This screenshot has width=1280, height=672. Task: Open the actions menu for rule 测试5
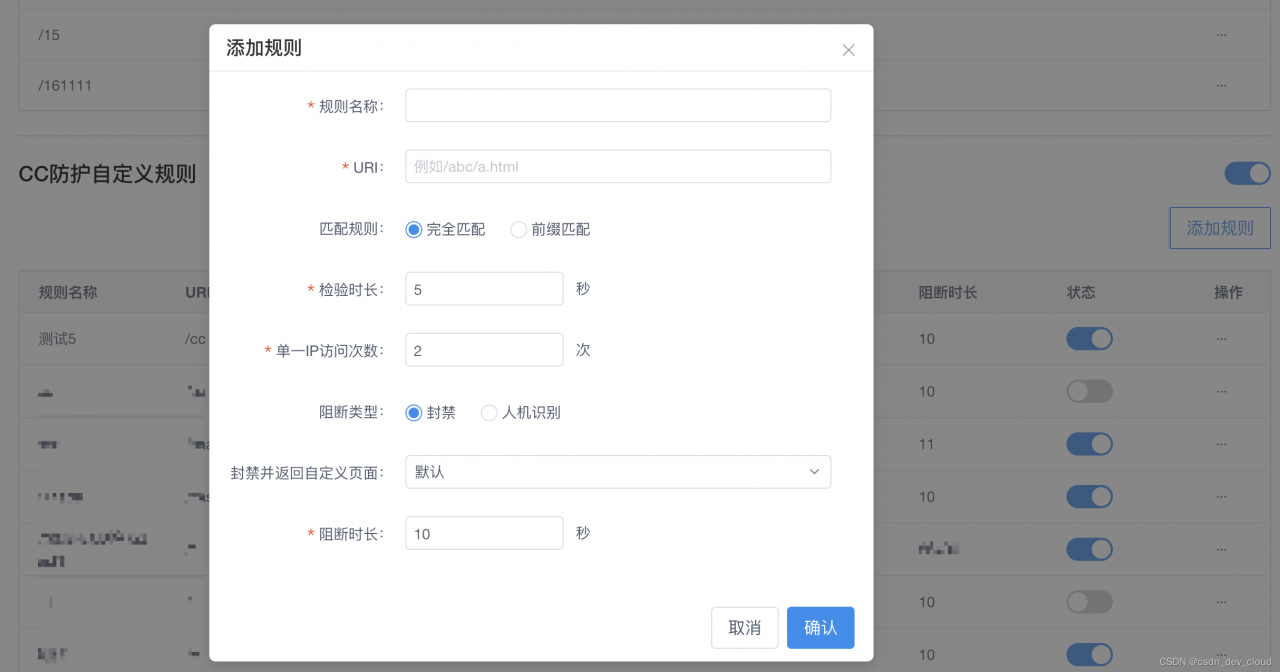point(1220,338)
